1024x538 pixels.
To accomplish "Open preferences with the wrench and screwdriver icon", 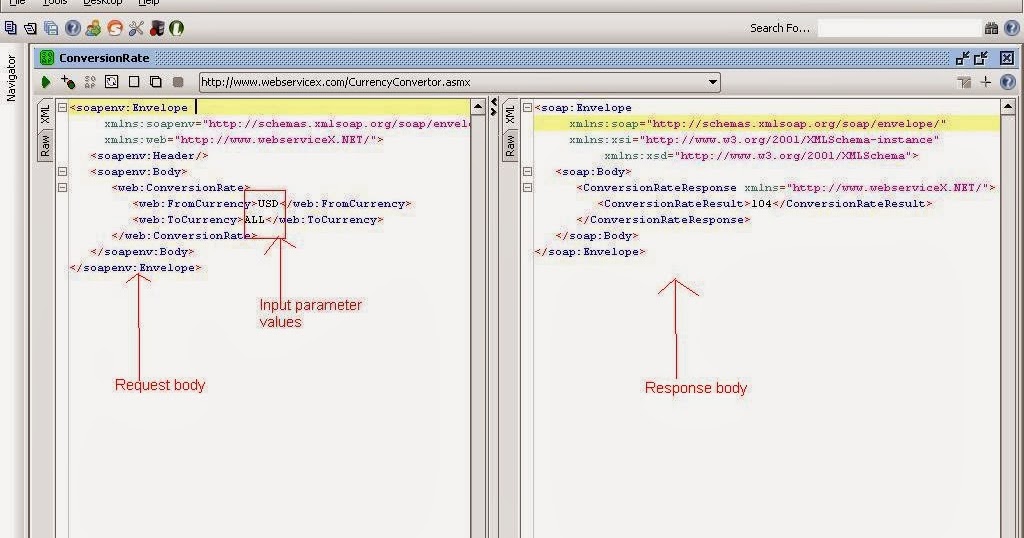I will tap(136, 28).
